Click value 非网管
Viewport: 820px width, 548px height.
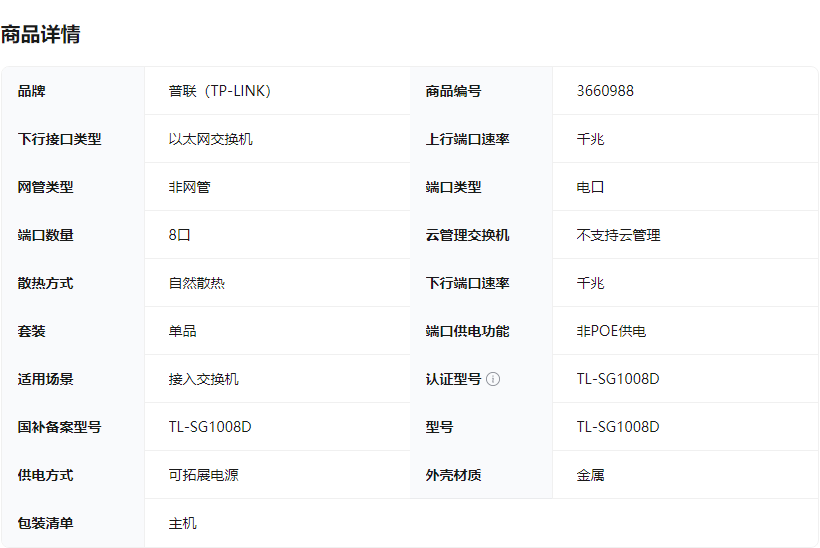(x=189, y=187)
